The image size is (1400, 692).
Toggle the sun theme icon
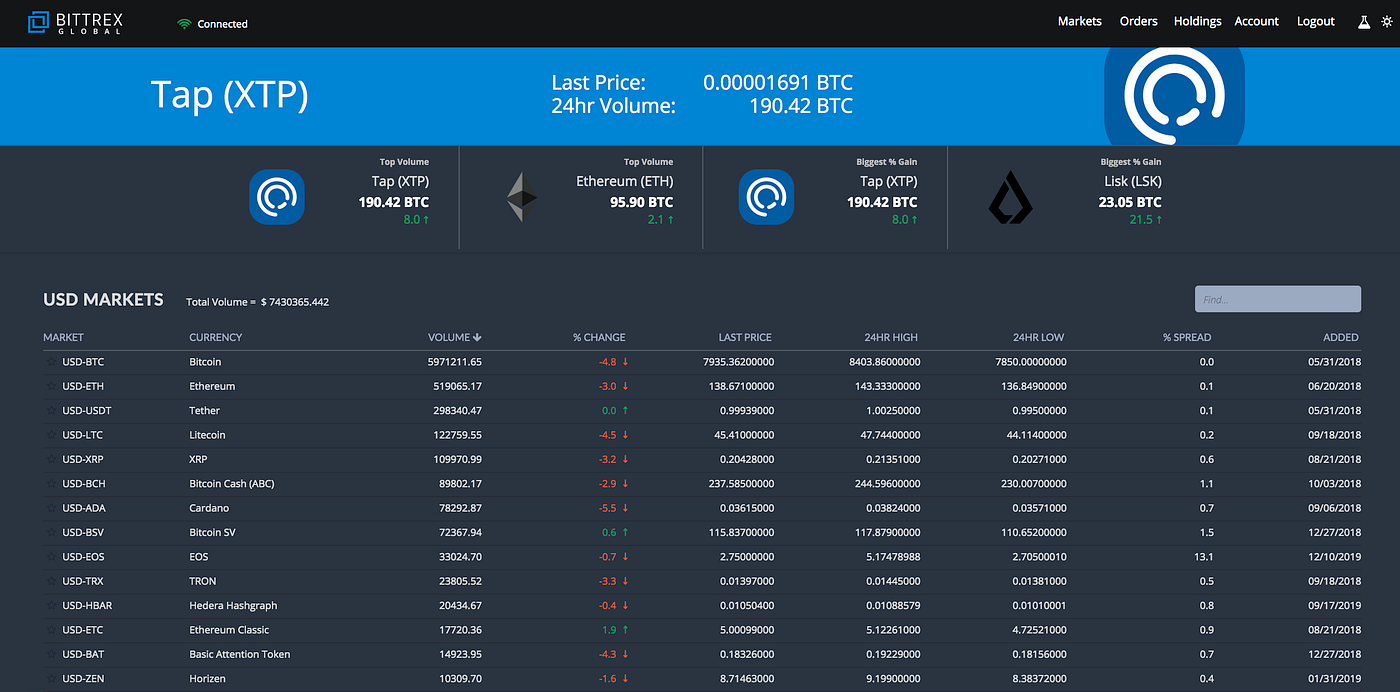(1385, 21)
